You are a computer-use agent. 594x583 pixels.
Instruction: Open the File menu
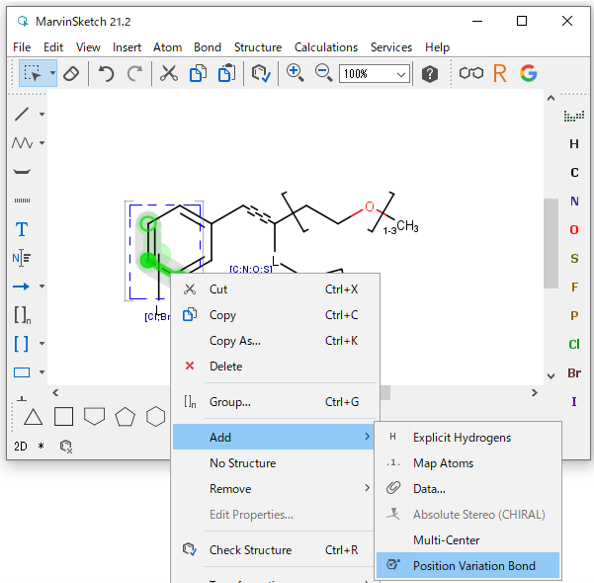[x=22, y=47]
